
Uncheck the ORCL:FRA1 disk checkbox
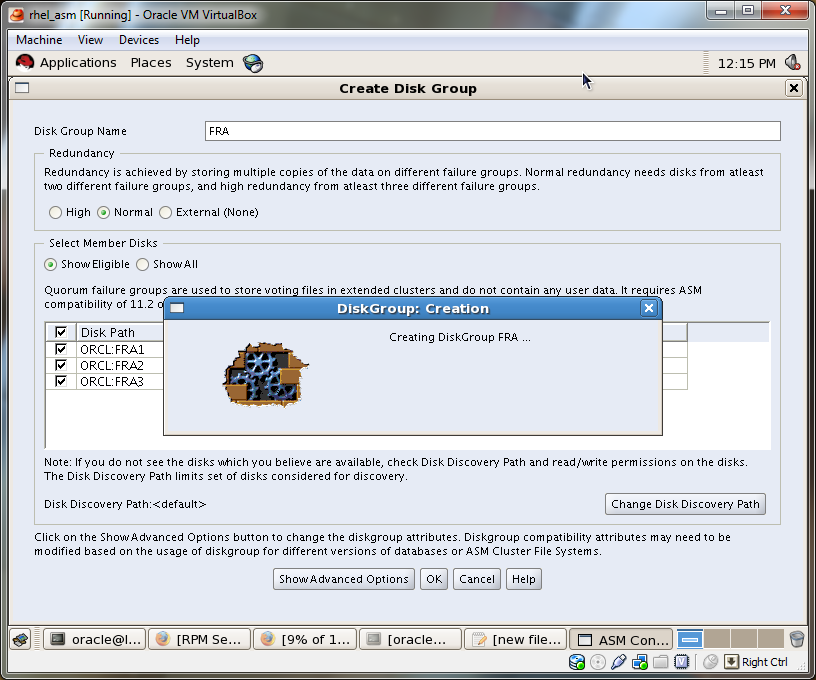click(61, 349)
